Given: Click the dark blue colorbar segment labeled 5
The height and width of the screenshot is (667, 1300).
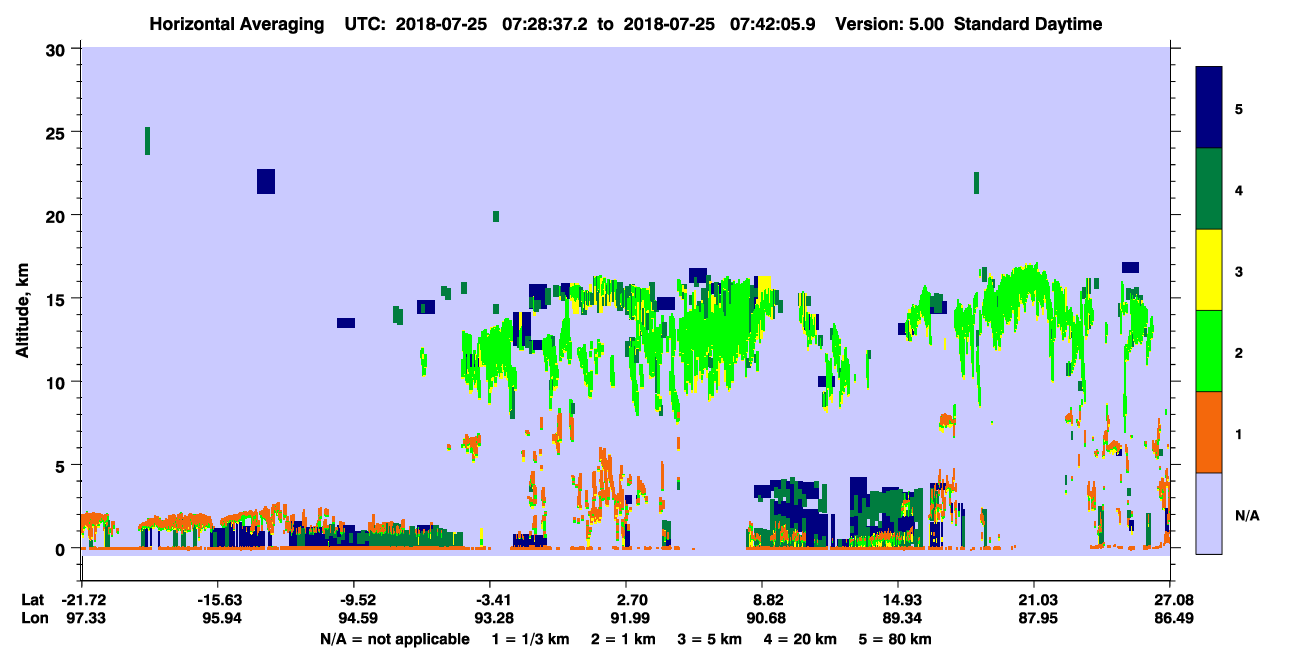Looking at the screenshot, I should pyautogui.click(x=1209, y=108).
